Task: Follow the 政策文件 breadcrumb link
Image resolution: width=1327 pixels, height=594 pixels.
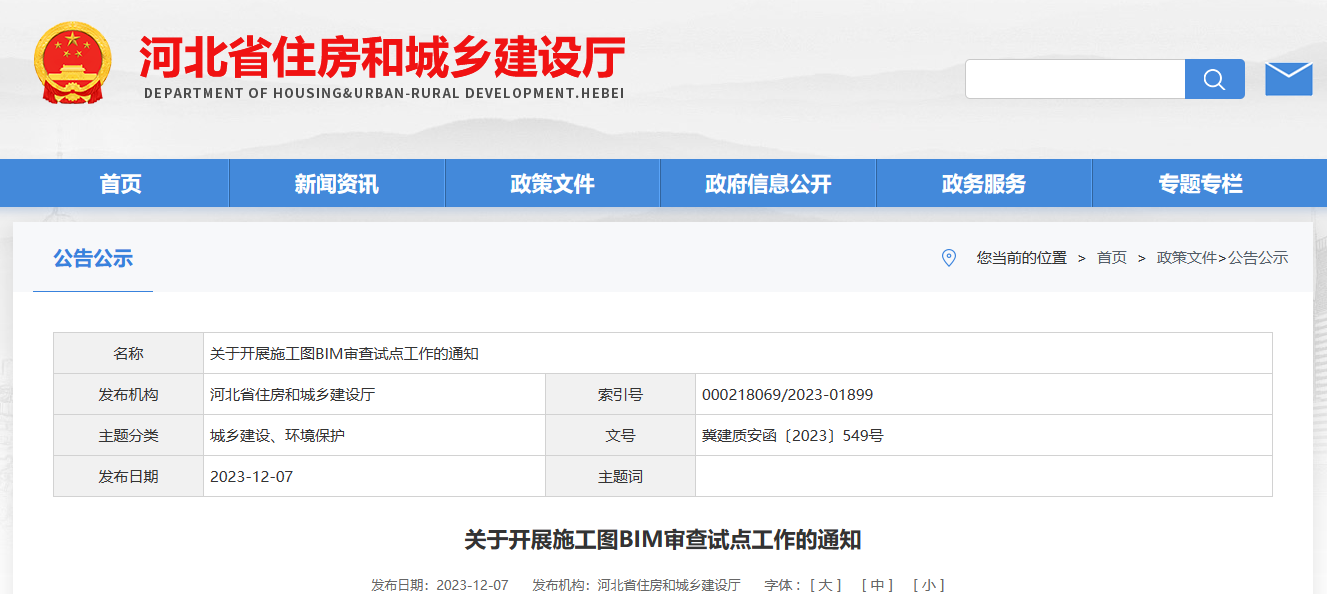Action: [x=1187, y=258]
